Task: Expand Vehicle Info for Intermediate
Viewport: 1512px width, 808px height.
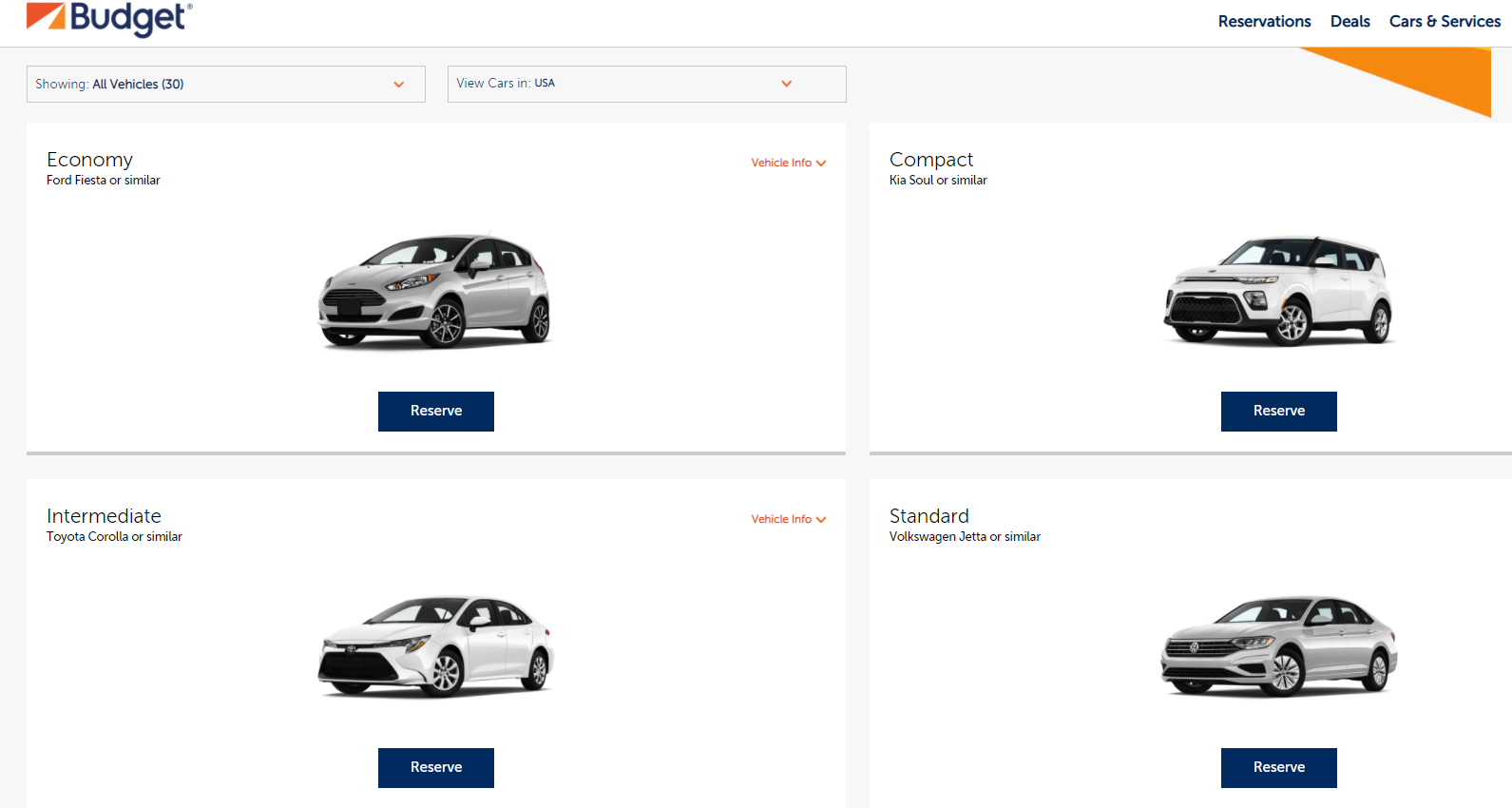Action: pyautogui.click(x=788, y=519)
